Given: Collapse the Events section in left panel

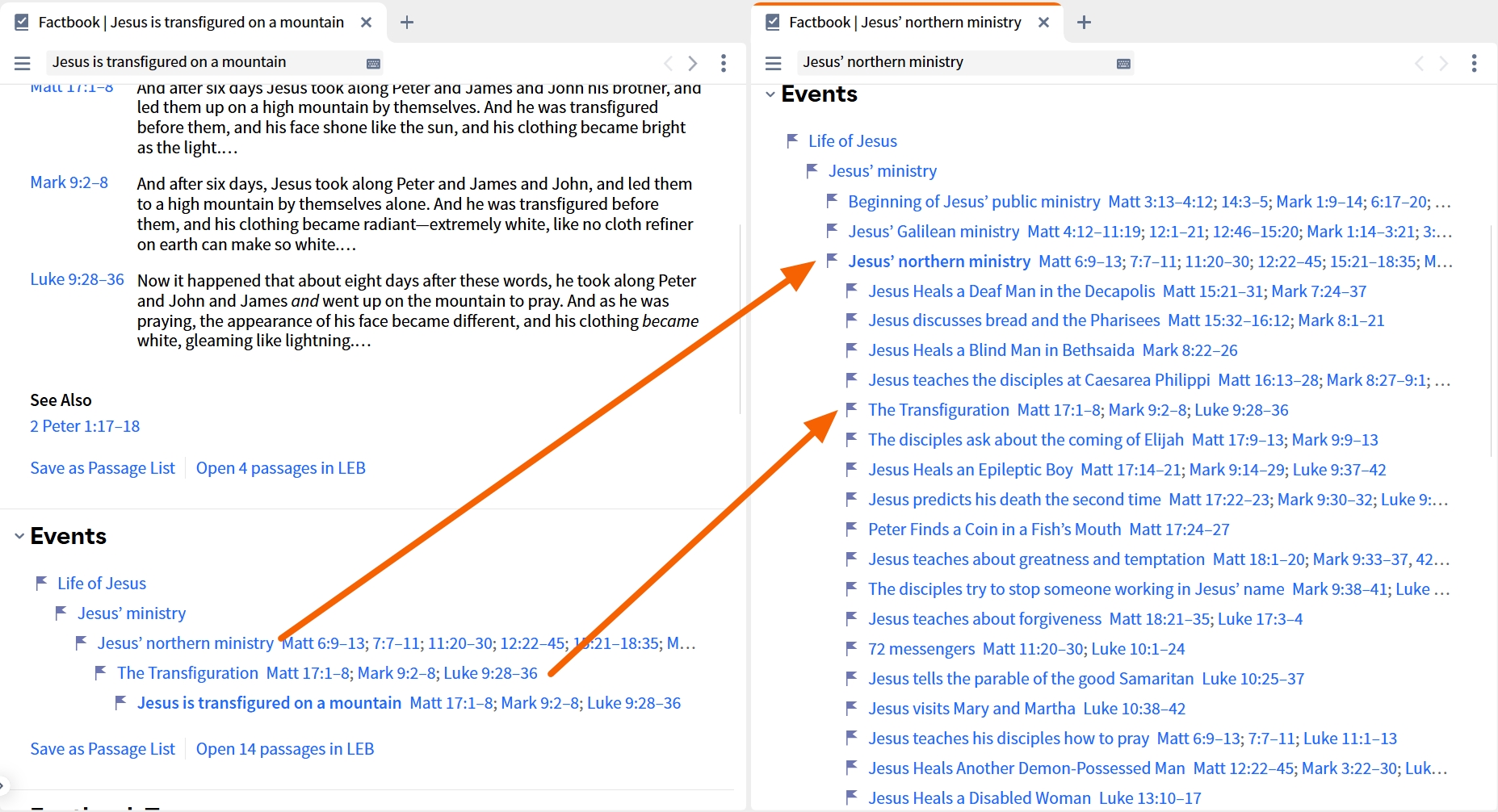Looking at the screenshot, I should point(19,536).
